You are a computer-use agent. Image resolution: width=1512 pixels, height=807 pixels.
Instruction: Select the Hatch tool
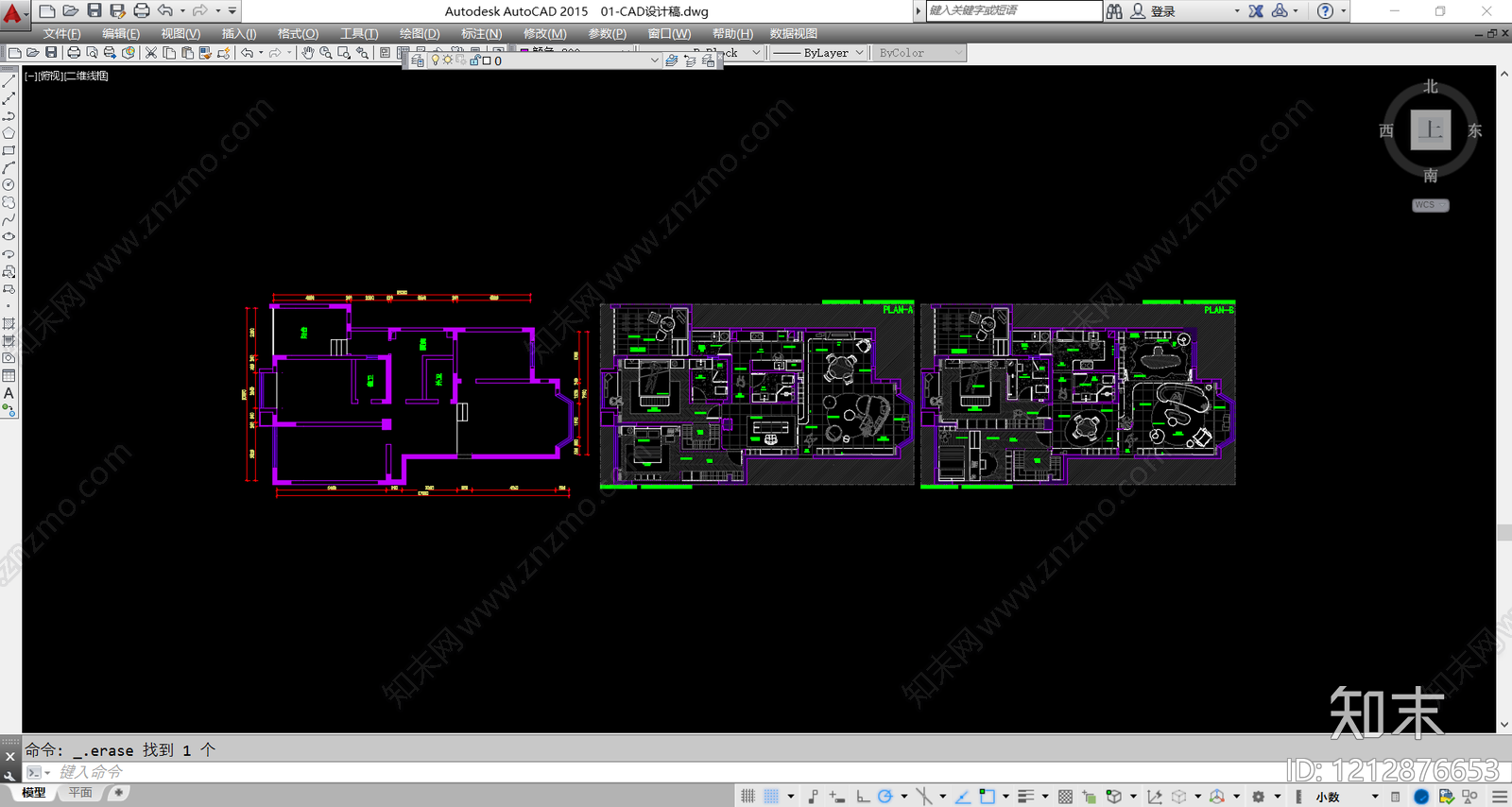point(9,324)
